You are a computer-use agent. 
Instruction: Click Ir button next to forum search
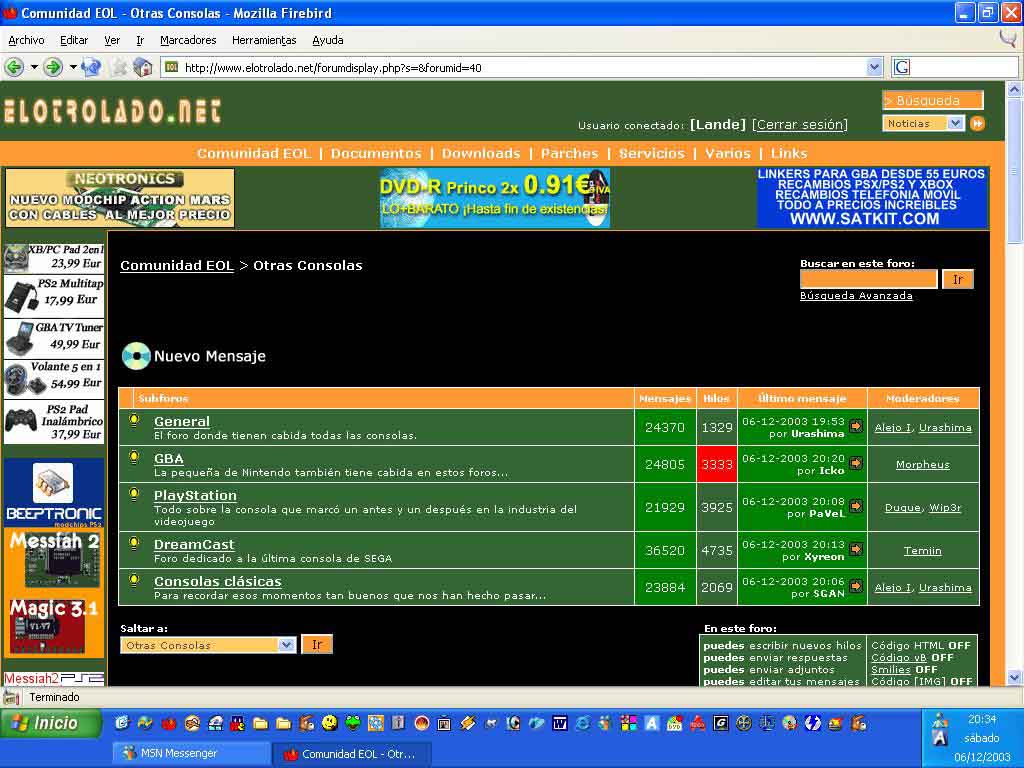[958, 280]
